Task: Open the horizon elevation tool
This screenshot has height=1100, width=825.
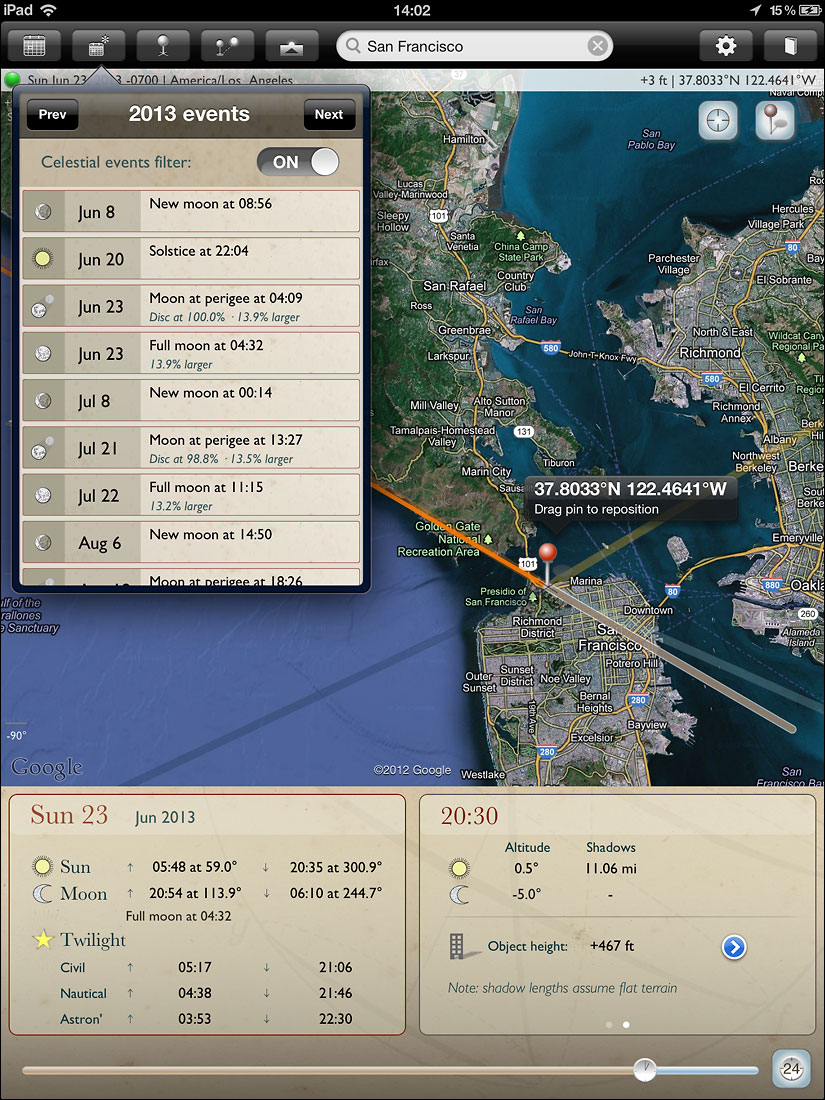Action: [292, 46]
